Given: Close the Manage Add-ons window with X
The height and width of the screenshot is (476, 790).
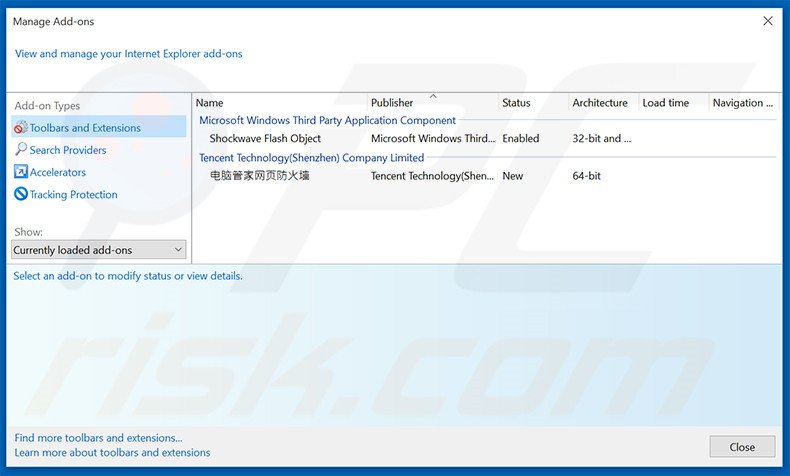Looking at the screenshot, I should point(768,21).
